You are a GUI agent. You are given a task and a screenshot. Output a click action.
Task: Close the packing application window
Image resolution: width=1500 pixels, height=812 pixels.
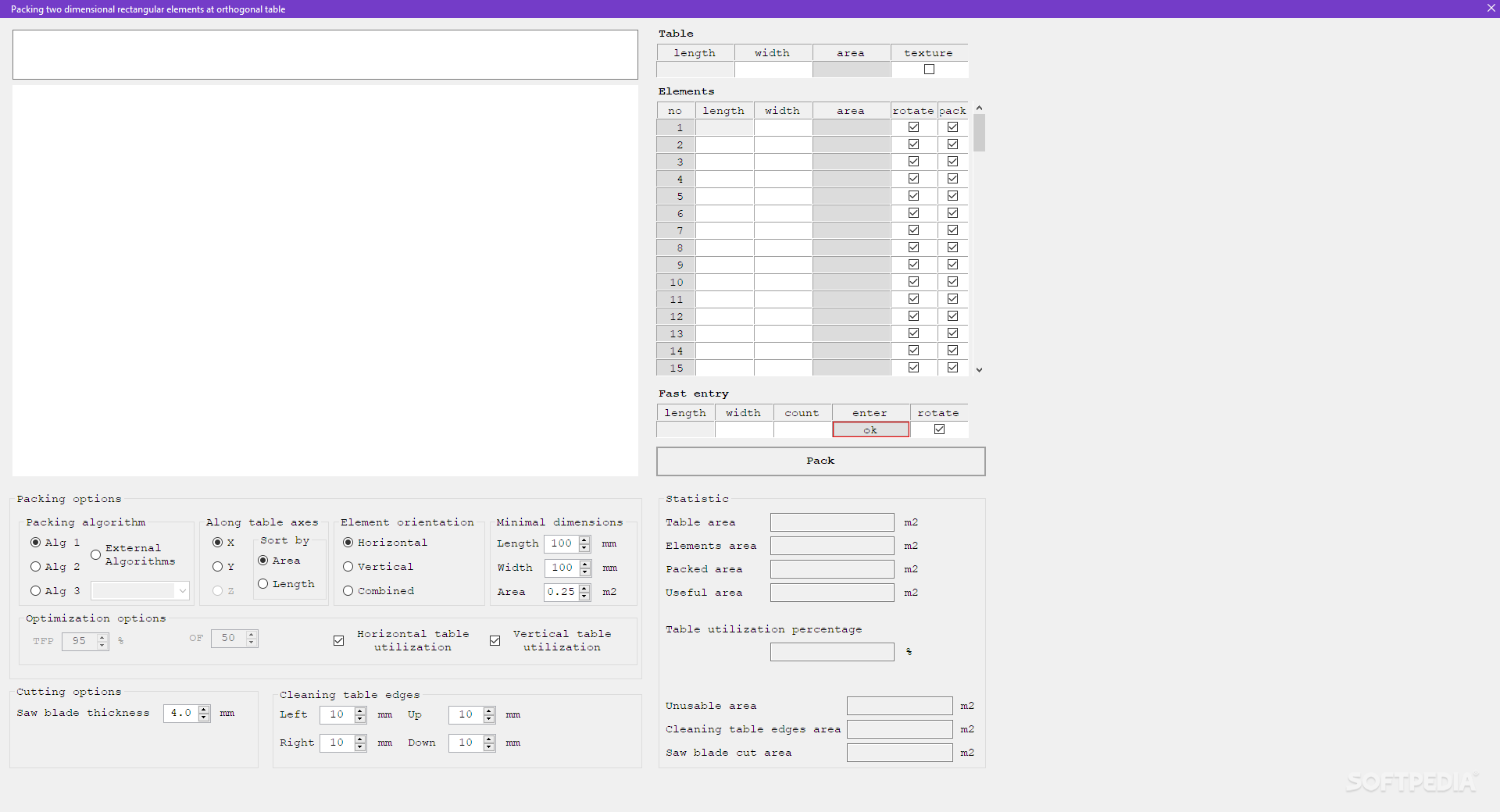(1491, 9)
